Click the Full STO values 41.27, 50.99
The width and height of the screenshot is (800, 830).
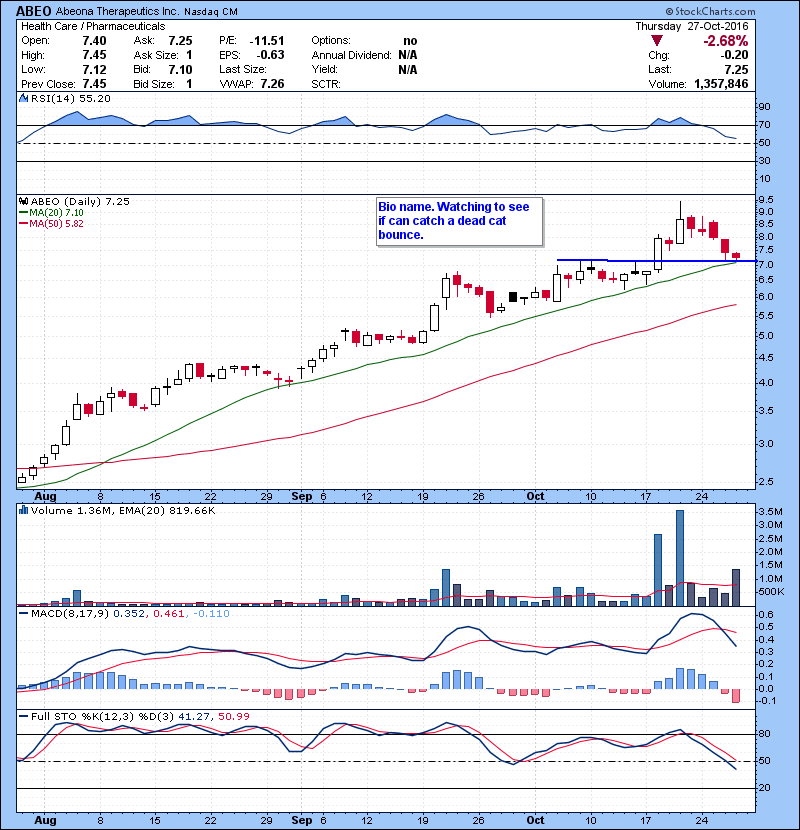coord(213,716)
